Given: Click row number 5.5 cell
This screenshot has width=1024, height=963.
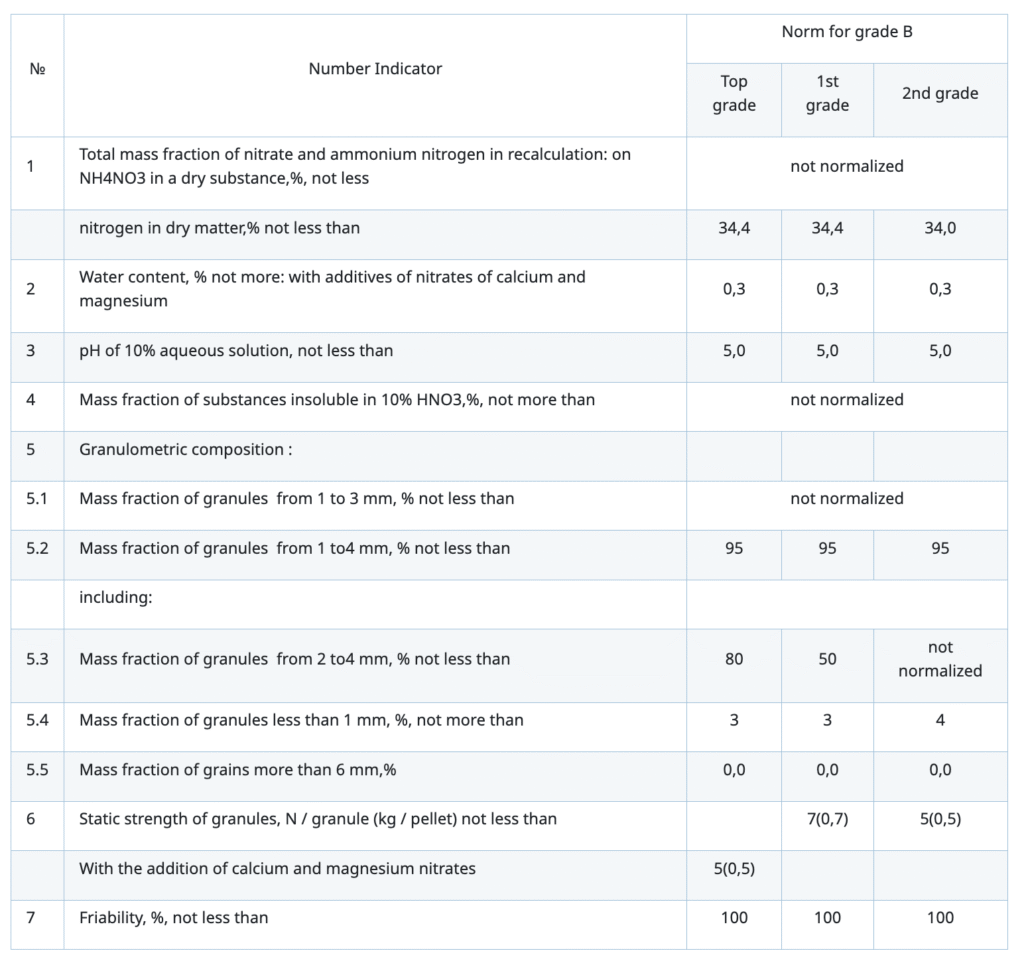Looking at the screenshot, I should click(38, 770).
